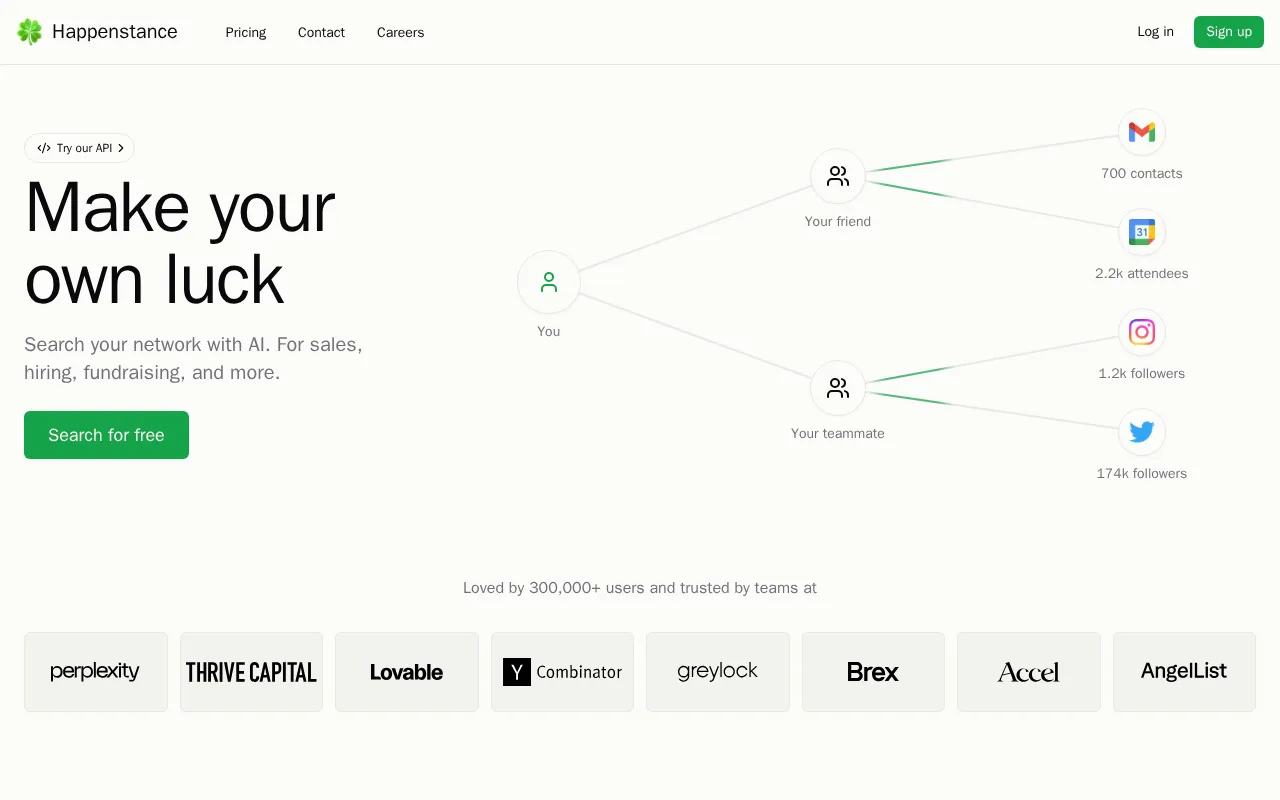This screenshot has height=800, width=1280.
Task: Click the Gmail icon in the diagram
Action: click(x=1142, y=132)
